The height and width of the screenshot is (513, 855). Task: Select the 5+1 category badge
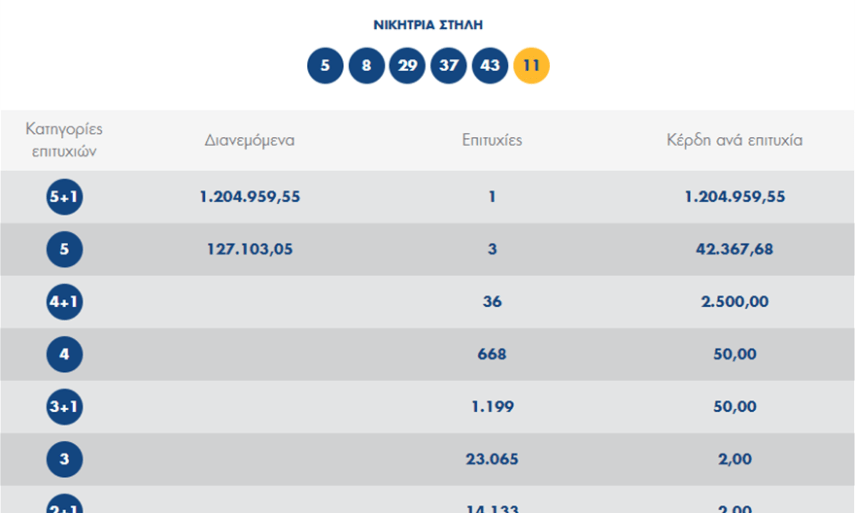(x=64, y=197)
